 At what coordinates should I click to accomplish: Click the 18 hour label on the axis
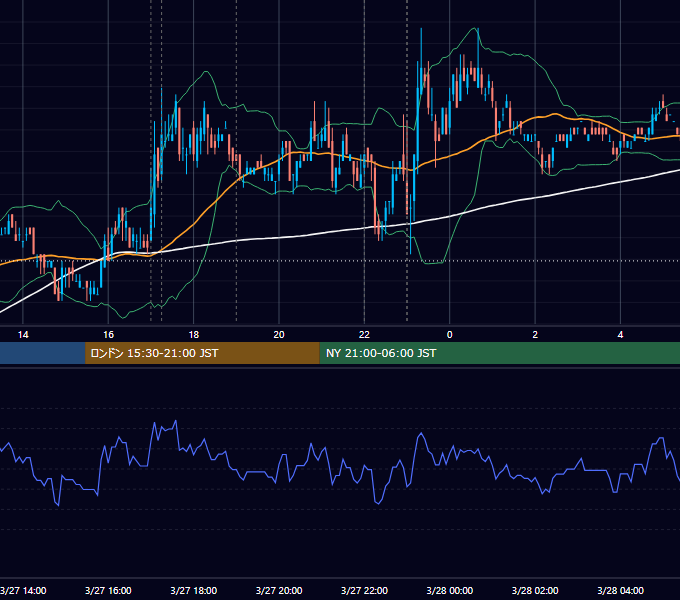[x=194, y=335]
